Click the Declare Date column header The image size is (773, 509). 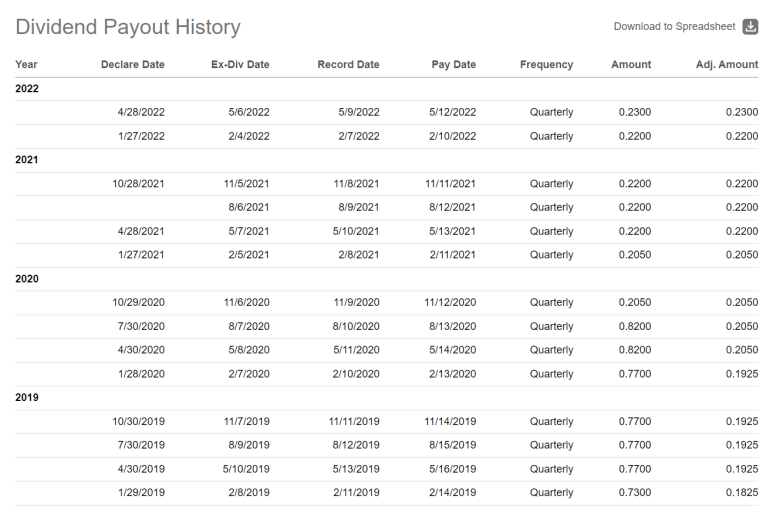pos(133,65)
